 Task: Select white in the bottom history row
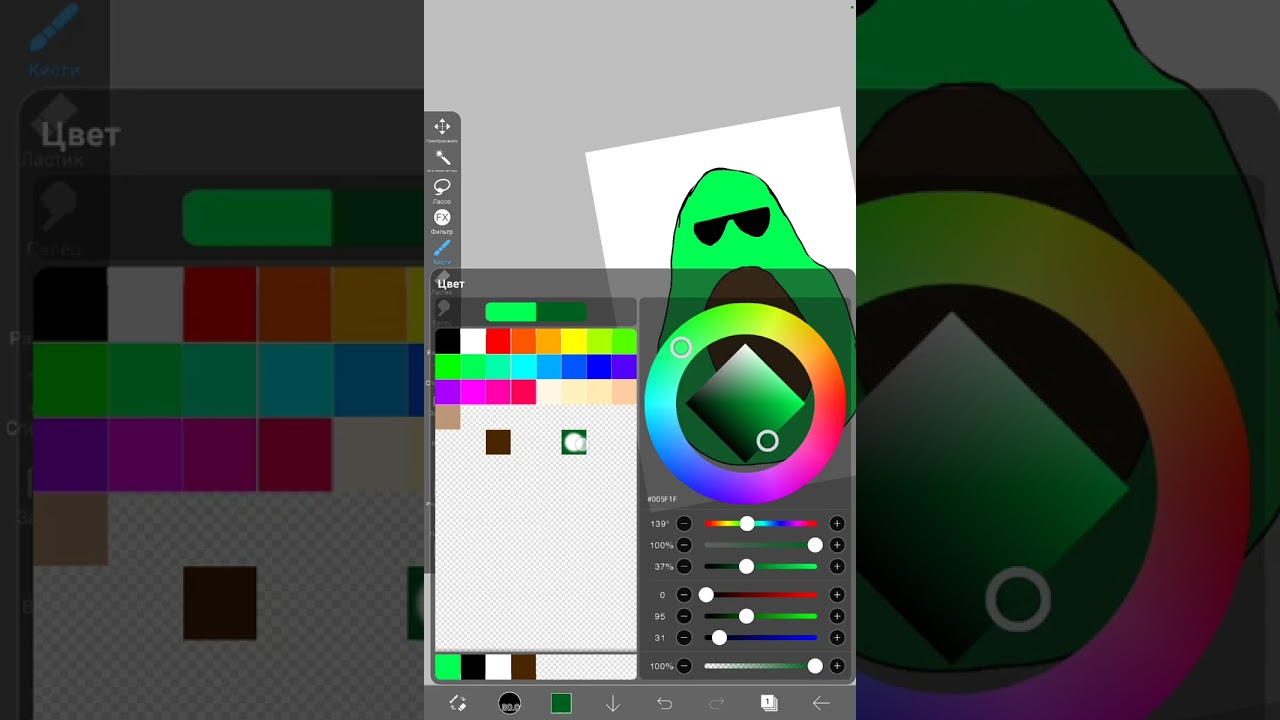click(498, 667)
